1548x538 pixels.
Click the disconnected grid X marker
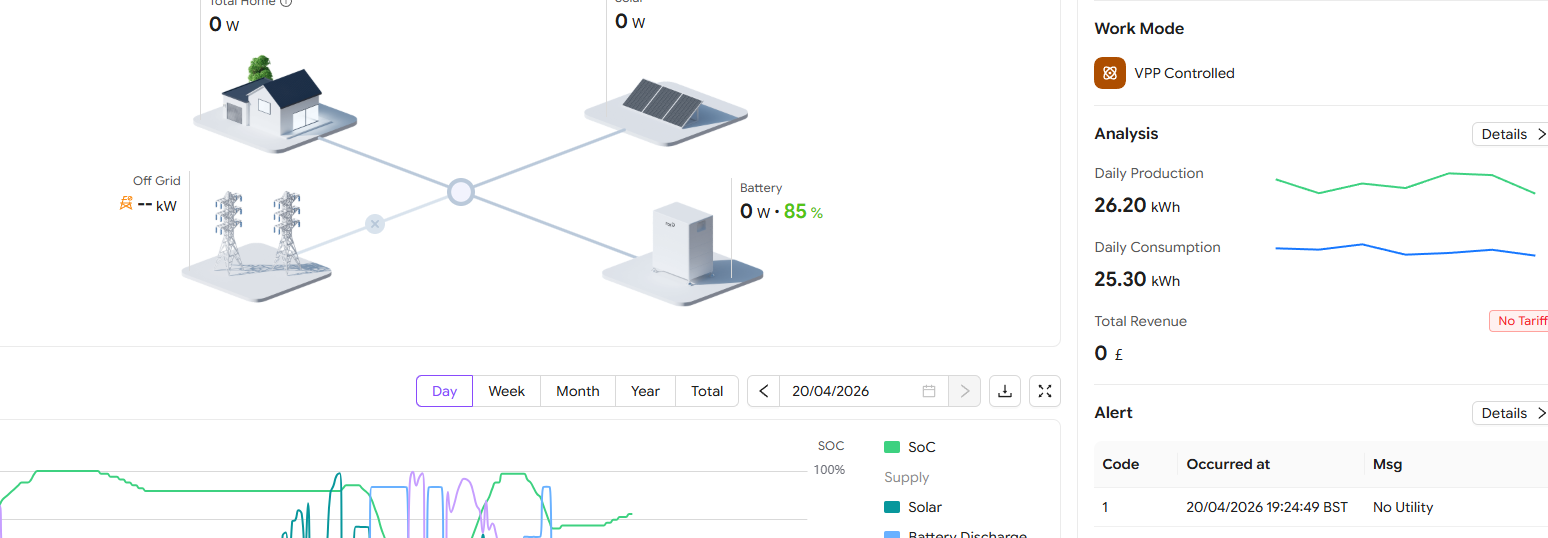pyautogui.click(x=374, y=224)
